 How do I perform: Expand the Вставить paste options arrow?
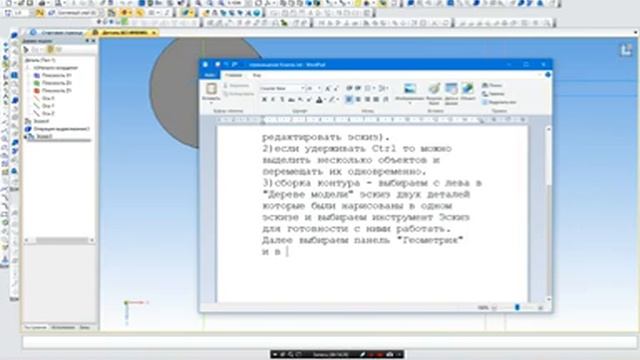pos(211,102)
